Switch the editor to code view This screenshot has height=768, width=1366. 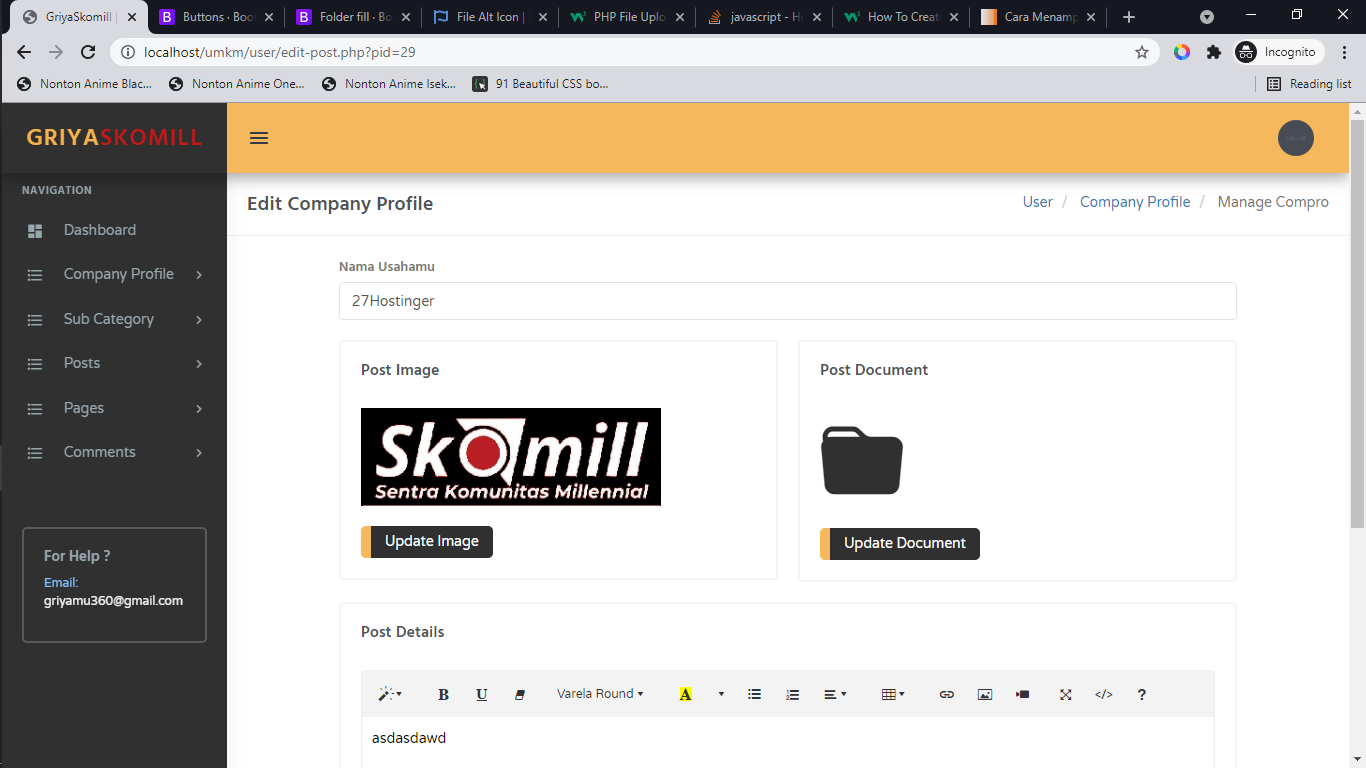coord(1103,695)
